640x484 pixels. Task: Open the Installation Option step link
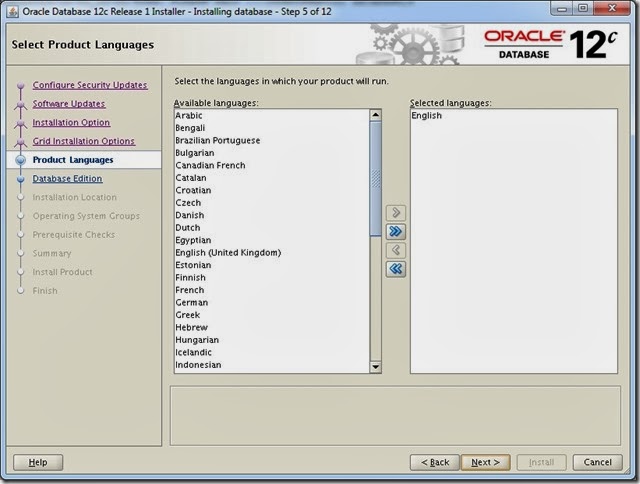[71, 122]
